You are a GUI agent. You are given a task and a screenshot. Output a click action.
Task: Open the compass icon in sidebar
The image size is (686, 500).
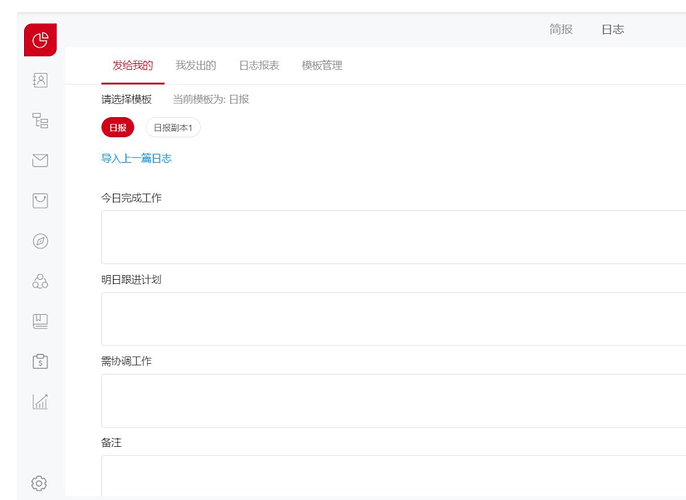[40, 241]
